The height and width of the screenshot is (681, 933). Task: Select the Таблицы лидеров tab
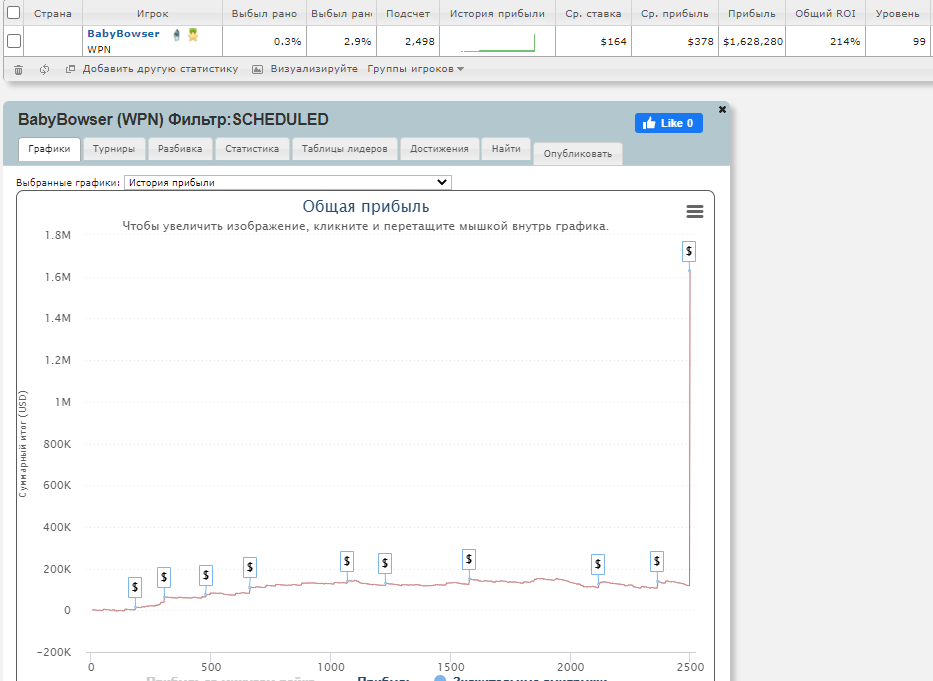344,149
